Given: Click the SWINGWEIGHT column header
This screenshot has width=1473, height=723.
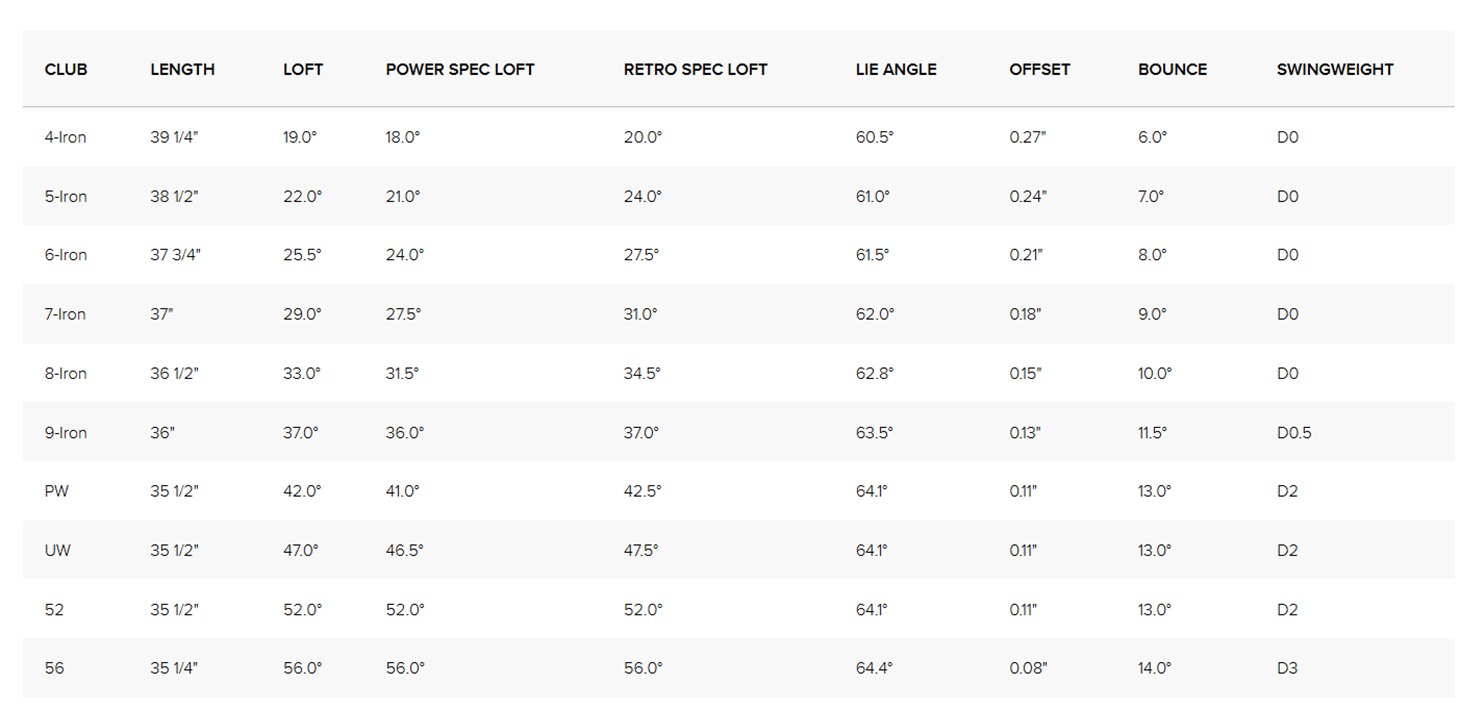Looking at the screenshot, I should pyautogui.click(x=1335, y=70).
